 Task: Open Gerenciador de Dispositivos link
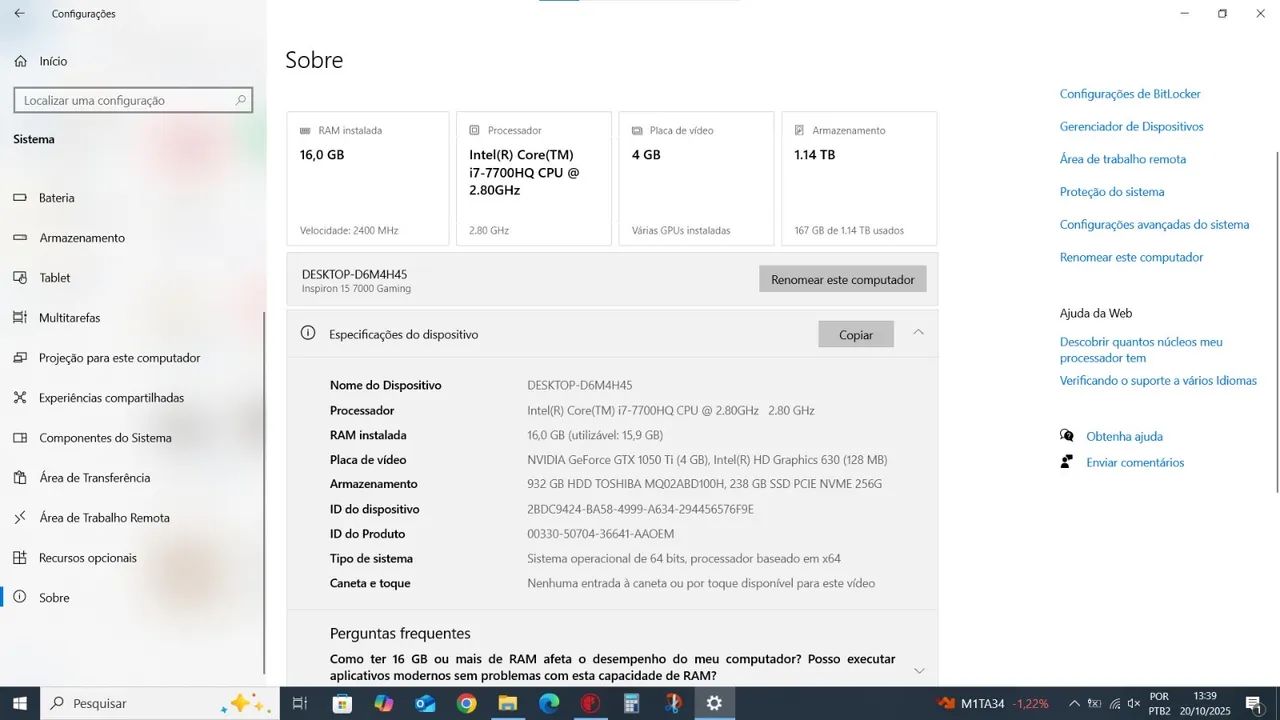click(1132, 127)
